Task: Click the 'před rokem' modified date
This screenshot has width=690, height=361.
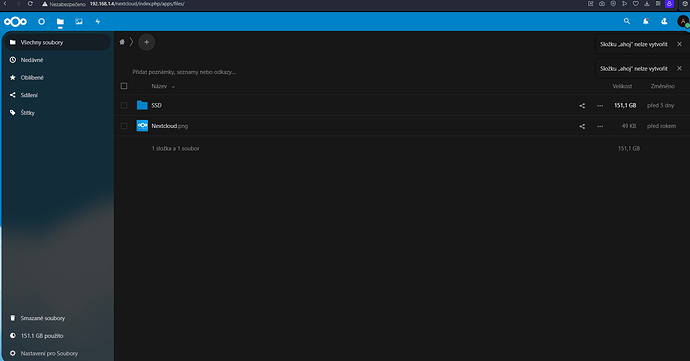Action: [x=661, y=126]
